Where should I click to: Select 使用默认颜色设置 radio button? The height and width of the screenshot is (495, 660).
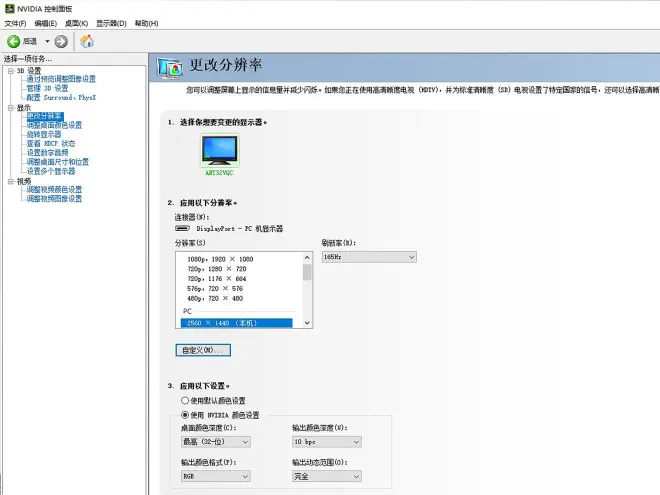pos(184,400)
